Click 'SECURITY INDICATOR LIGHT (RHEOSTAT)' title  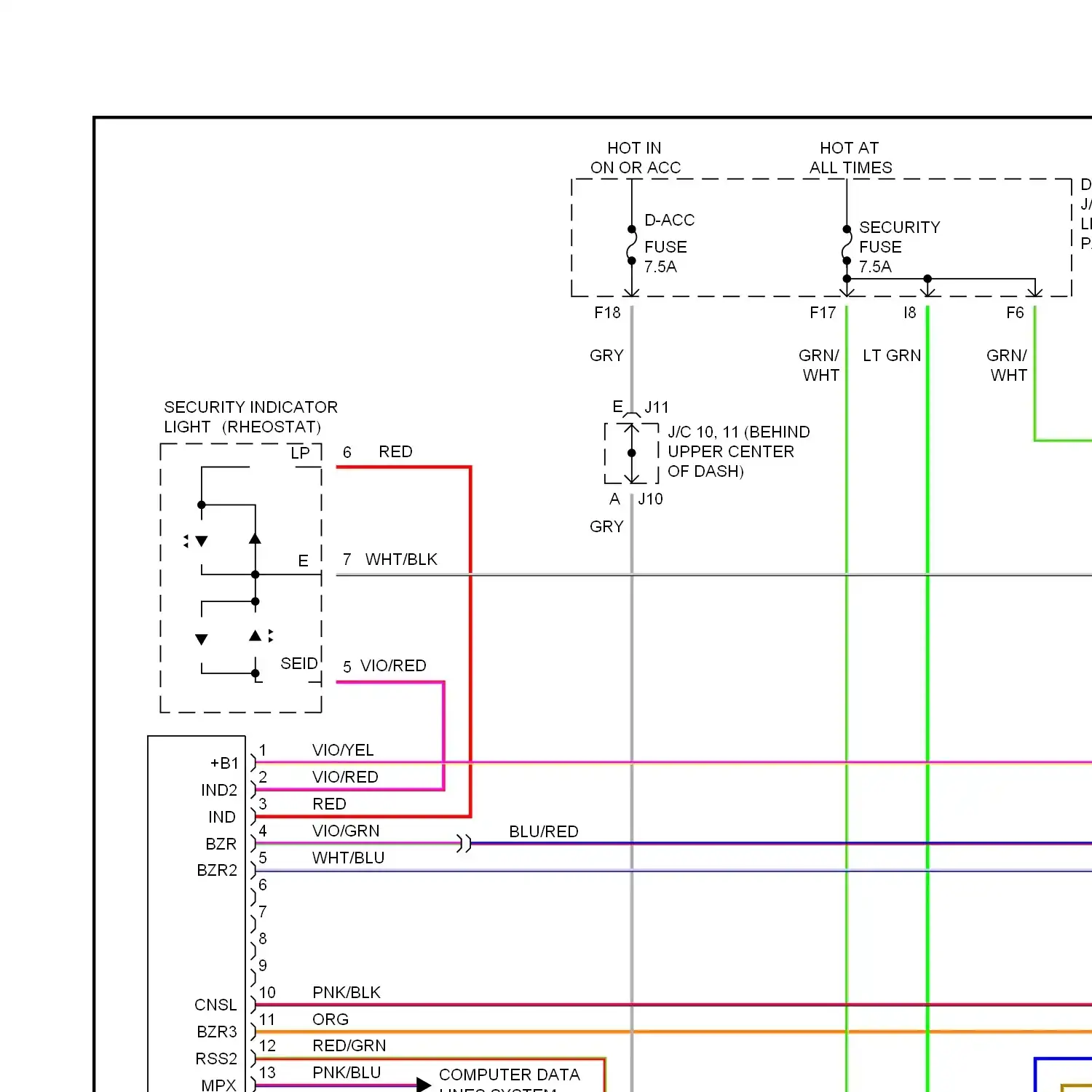click(250, 416)
